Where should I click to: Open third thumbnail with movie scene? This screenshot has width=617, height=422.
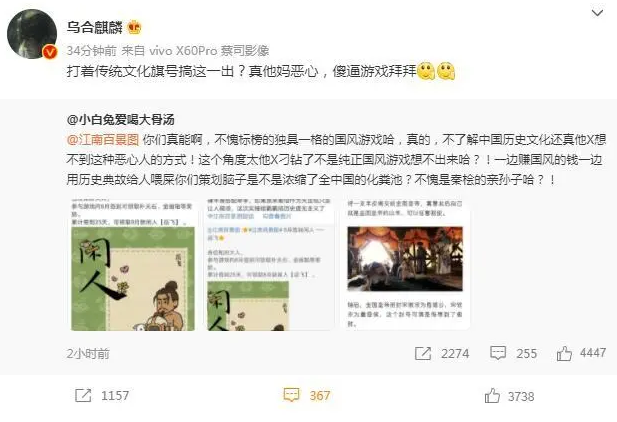[405, 265]
